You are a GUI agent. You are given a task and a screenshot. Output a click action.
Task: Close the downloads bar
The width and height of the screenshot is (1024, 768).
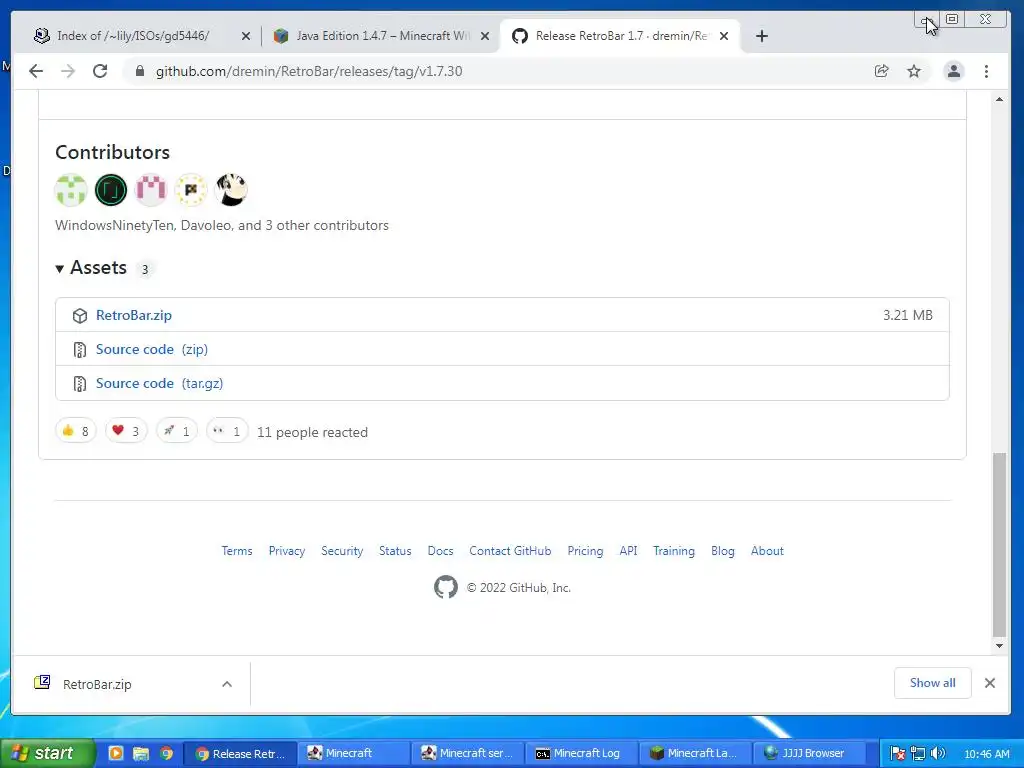pos(990,683)
